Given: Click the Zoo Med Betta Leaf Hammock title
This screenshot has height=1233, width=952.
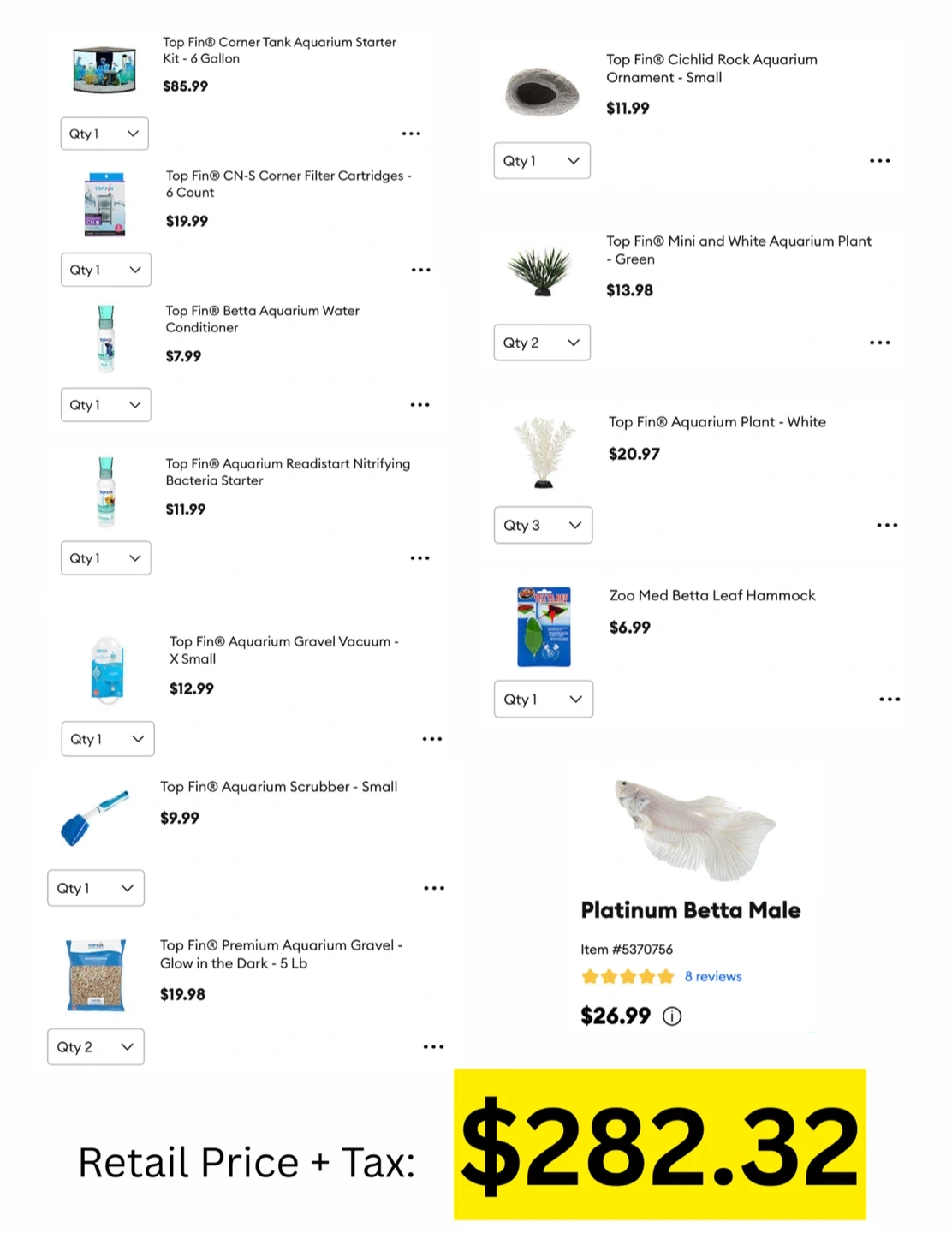Looking at the screenshot, I should [x=711, y=595].
